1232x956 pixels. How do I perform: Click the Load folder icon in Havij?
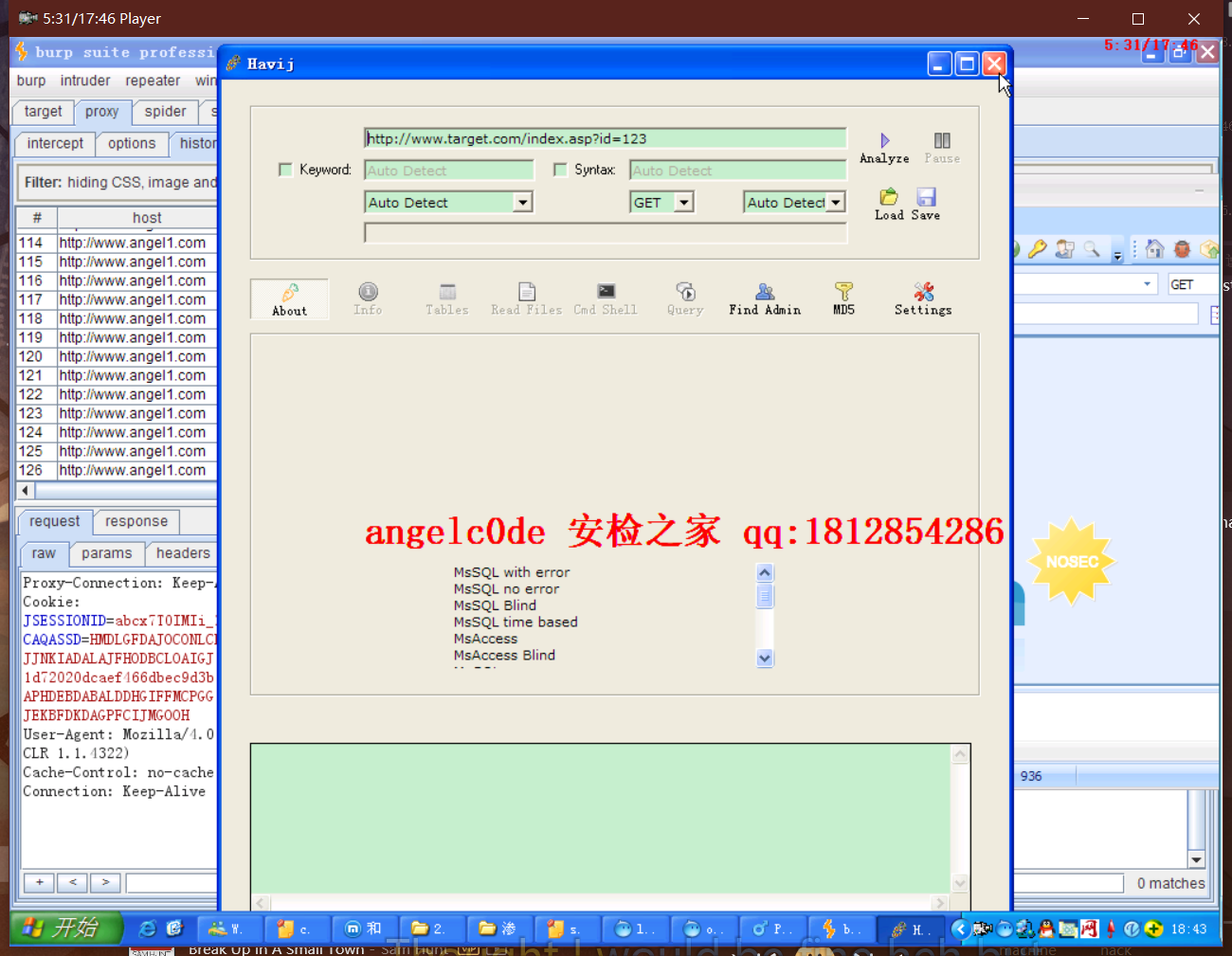(889, 197)
